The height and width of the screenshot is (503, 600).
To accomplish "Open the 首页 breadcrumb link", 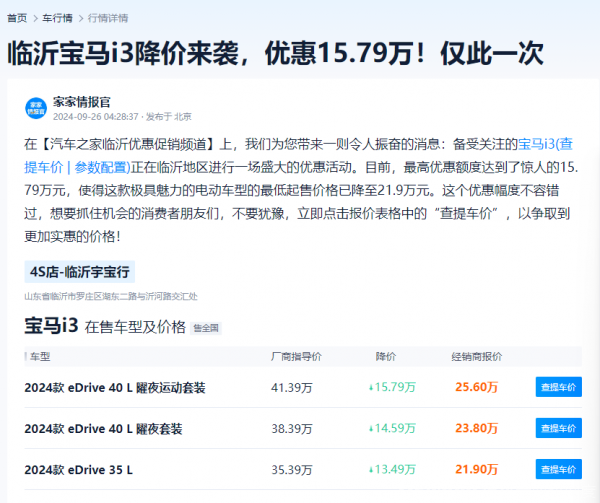I will 17,18.
